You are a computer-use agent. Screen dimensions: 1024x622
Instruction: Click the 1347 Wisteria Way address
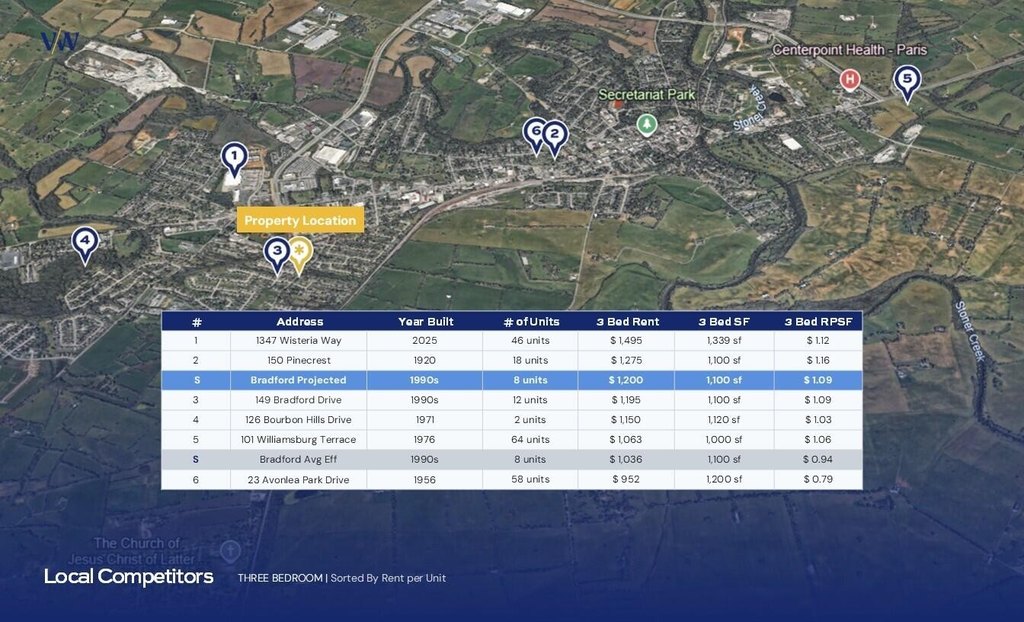(300, 341)
